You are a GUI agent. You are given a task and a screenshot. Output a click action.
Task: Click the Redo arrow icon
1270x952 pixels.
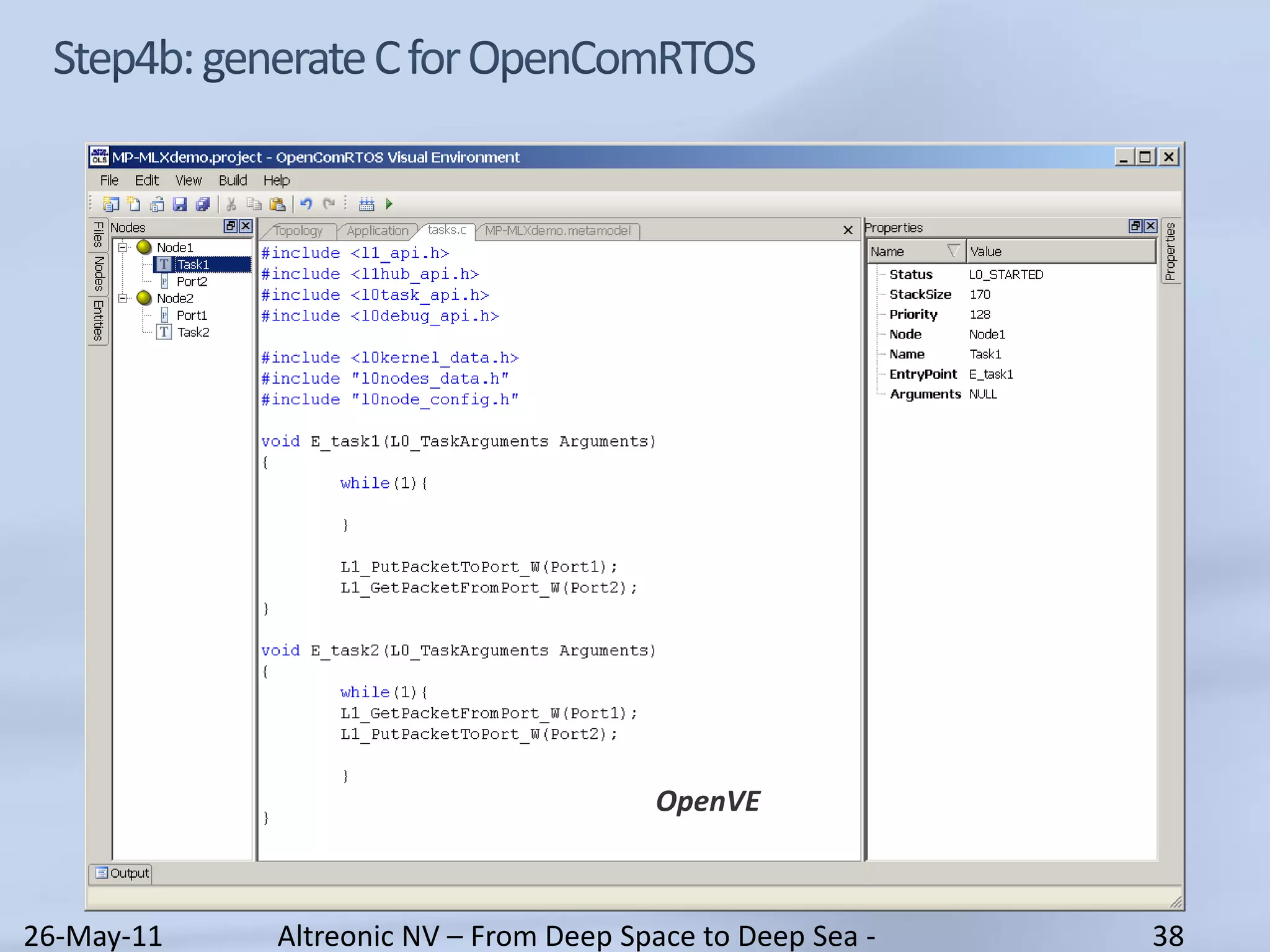[329, 204]
